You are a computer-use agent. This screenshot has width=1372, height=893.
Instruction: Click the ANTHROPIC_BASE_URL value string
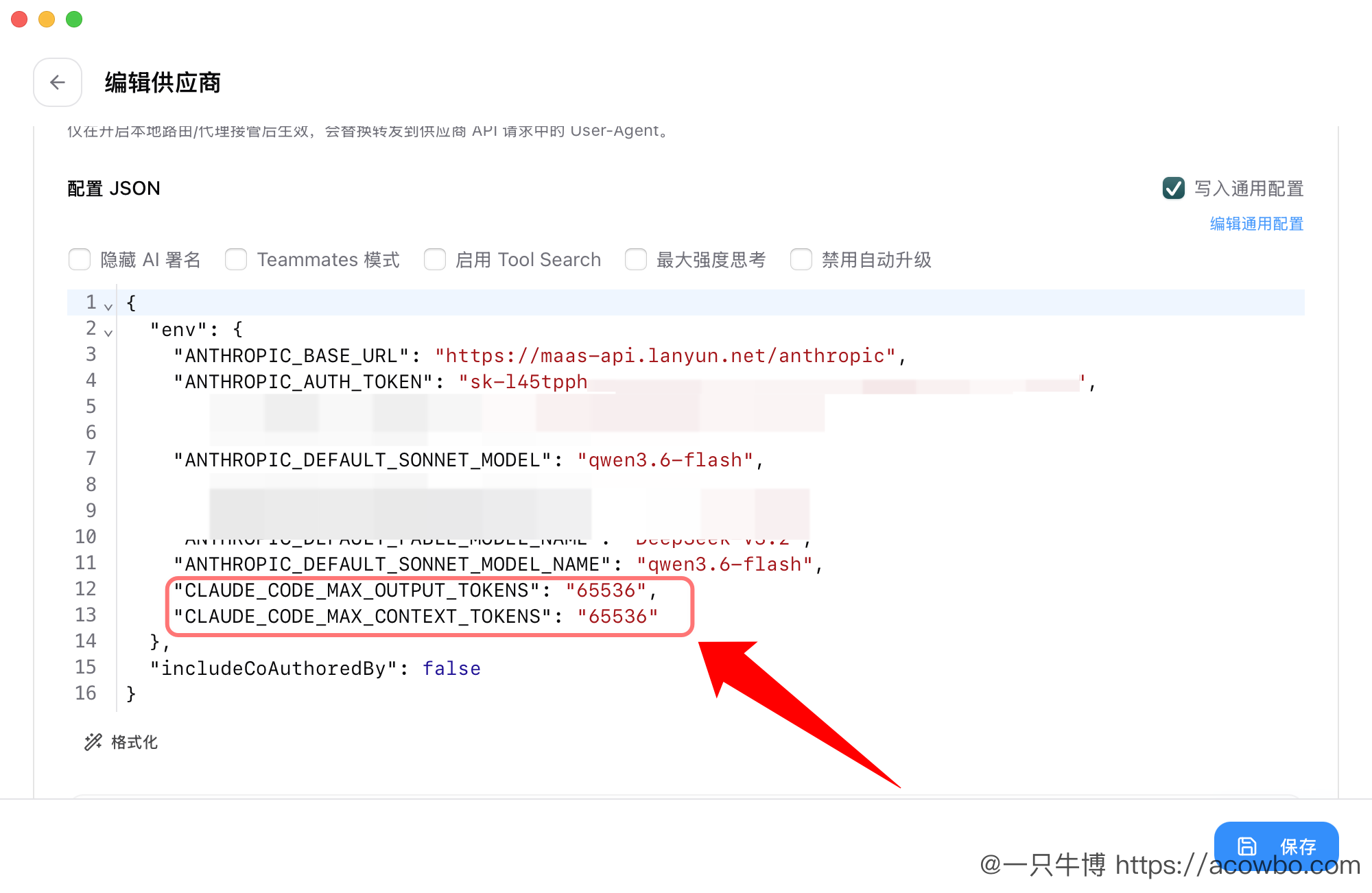tap(665, 355)
